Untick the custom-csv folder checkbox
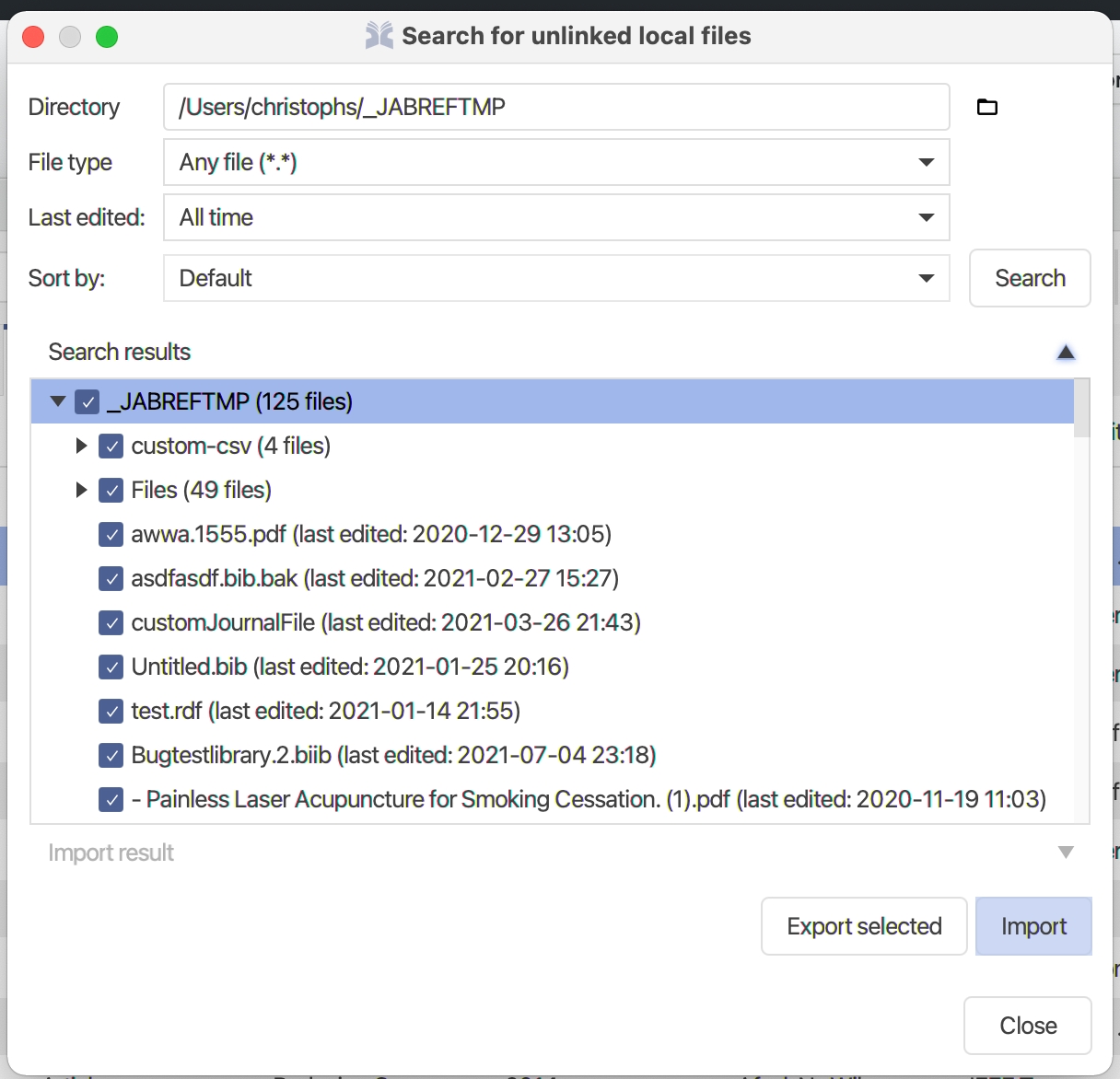 (x=111, y=446)
